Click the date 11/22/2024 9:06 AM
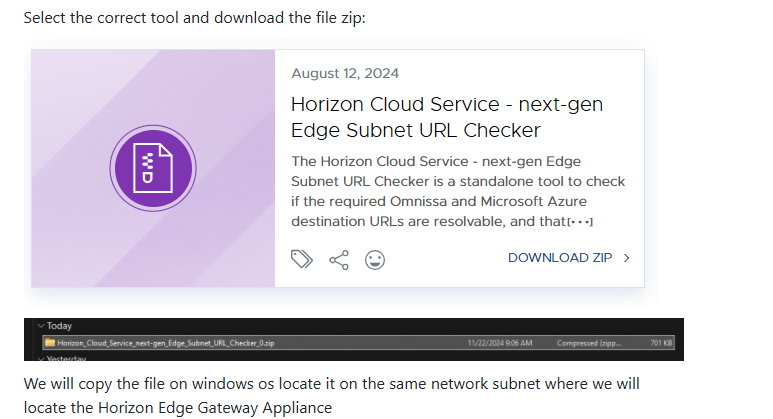Image resolution: width=773 pixels, height=419 pixels. (x=500, y=343)
